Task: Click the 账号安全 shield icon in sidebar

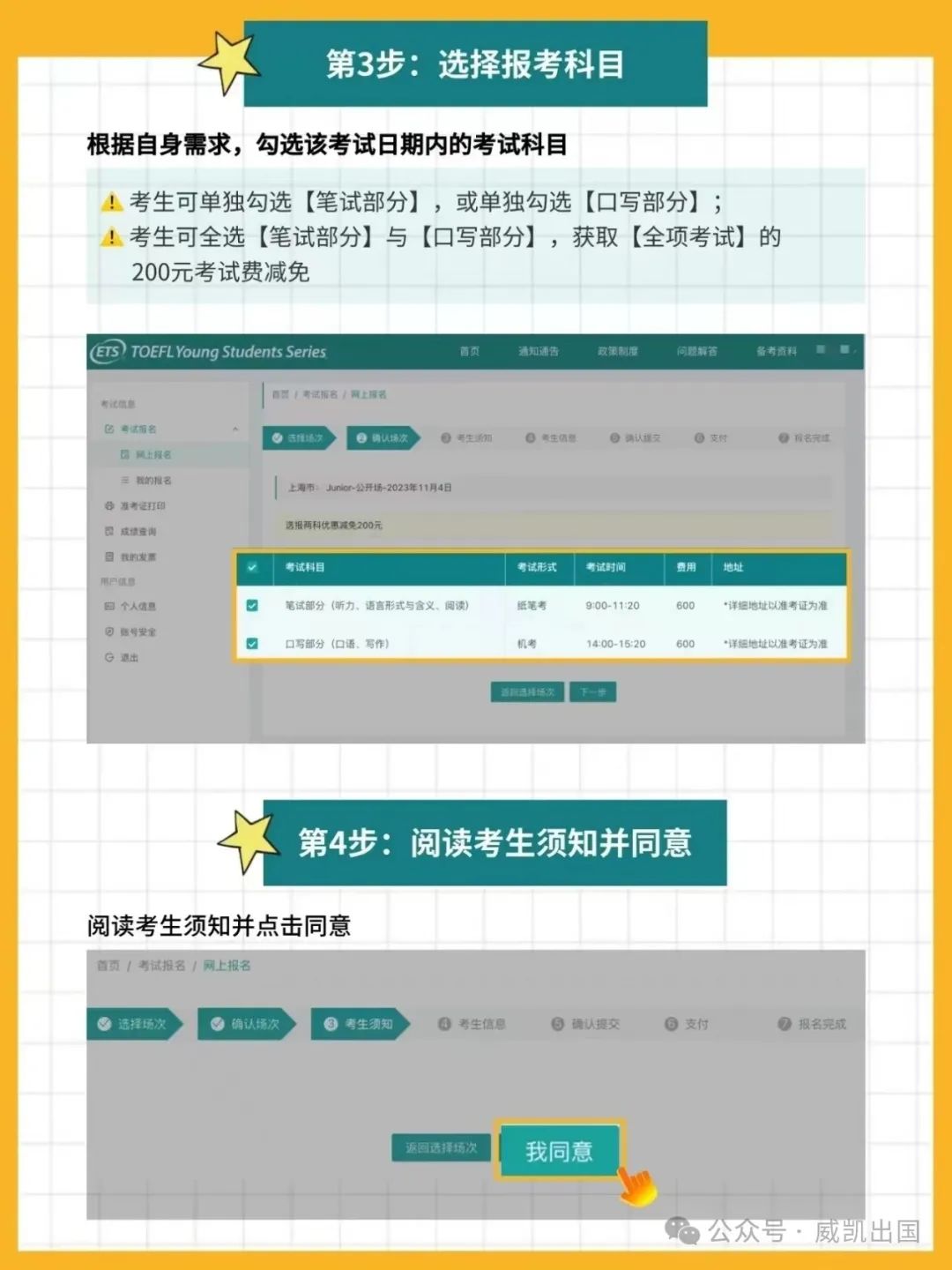Action: [x=109, y=632]
